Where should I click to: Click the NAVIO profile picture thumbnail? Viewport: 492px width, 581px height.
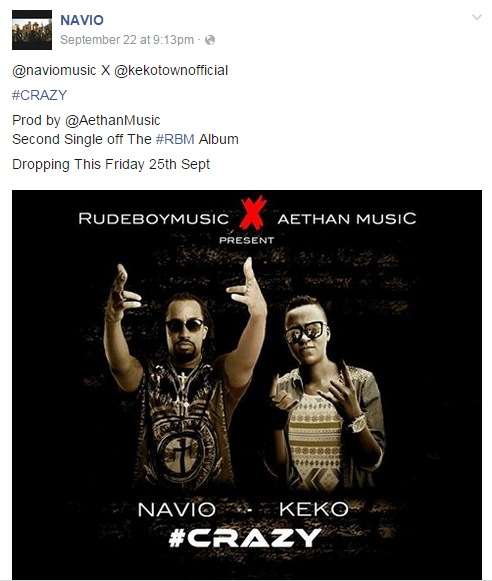point(32,30)
